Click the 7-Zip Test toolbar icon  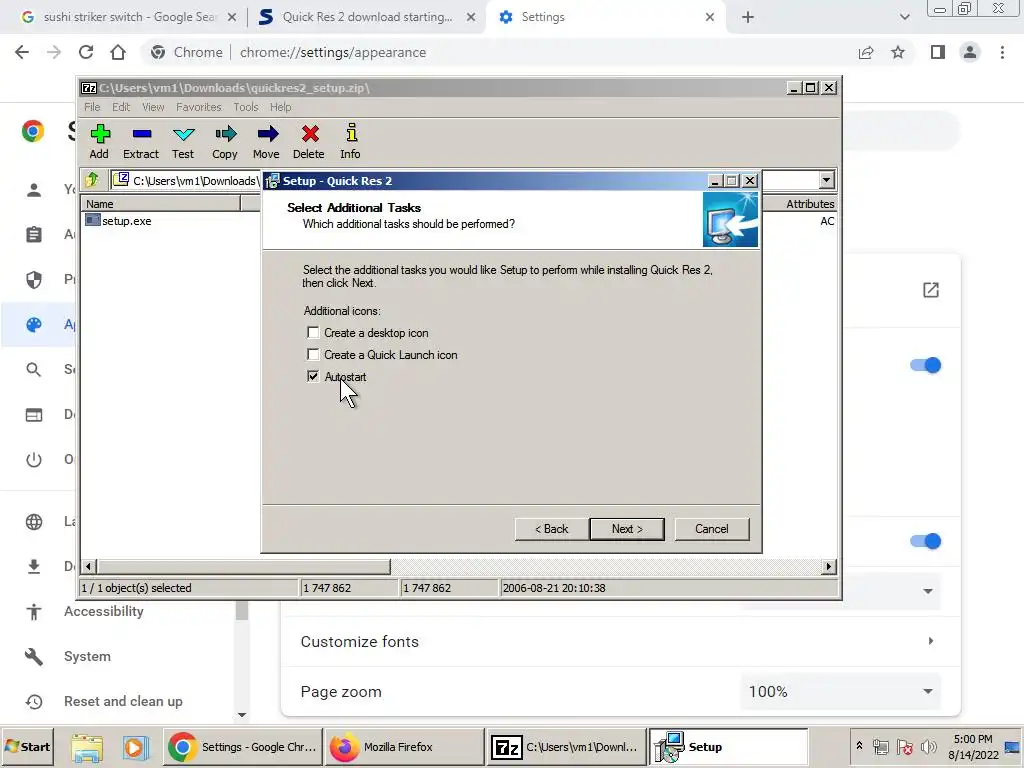pos(183,142)
